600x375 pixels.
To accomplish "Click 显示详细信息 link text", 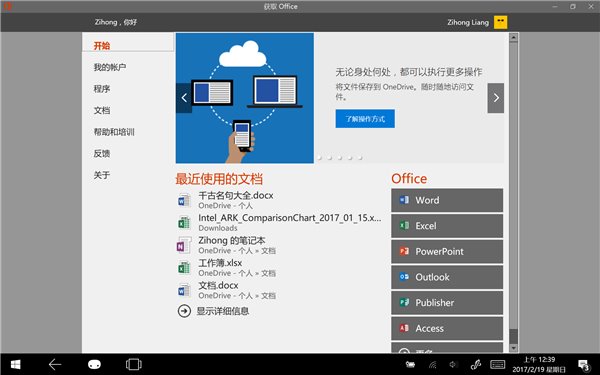I will coord(223,311).
